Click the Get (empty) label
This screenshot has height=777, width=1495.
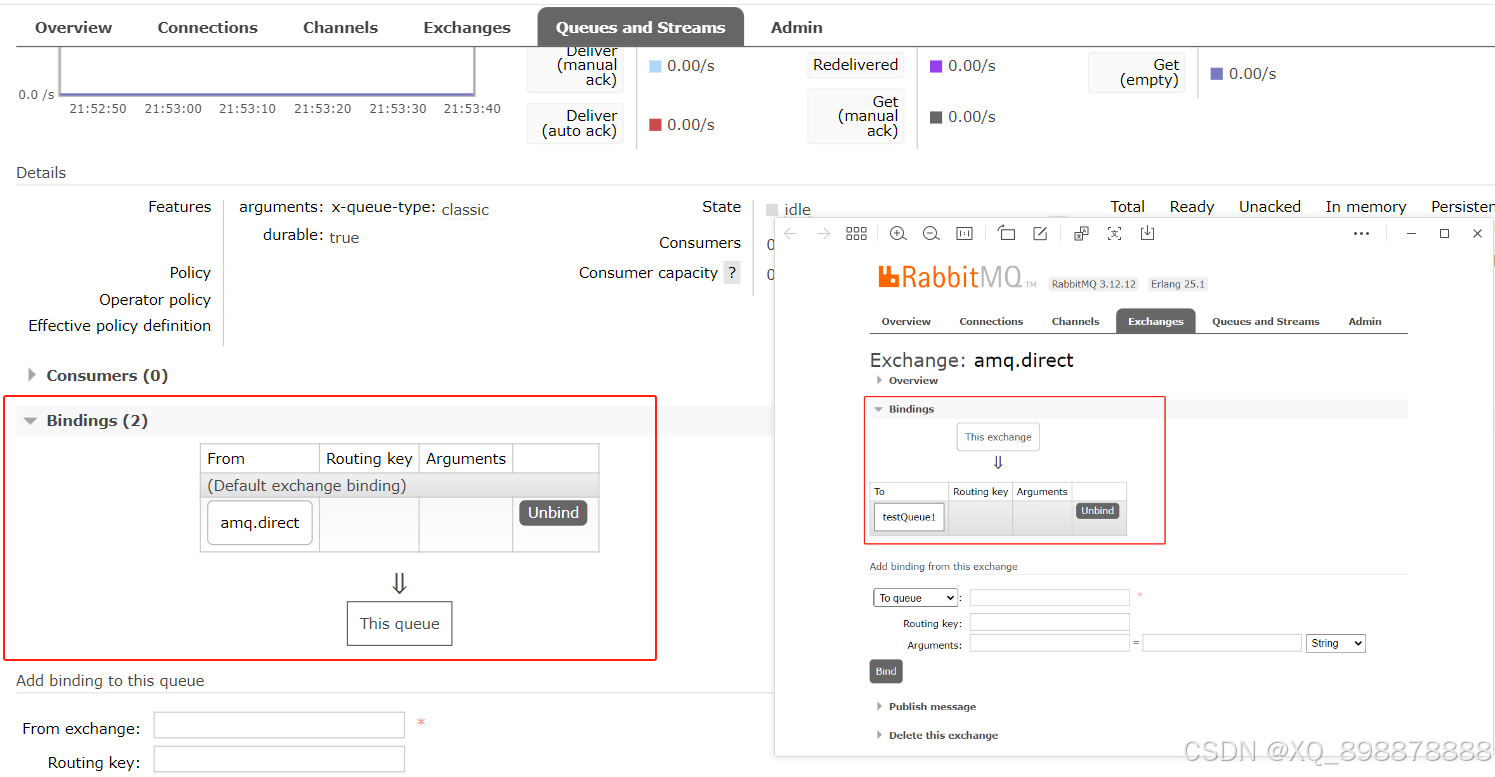pos(1137,73)
